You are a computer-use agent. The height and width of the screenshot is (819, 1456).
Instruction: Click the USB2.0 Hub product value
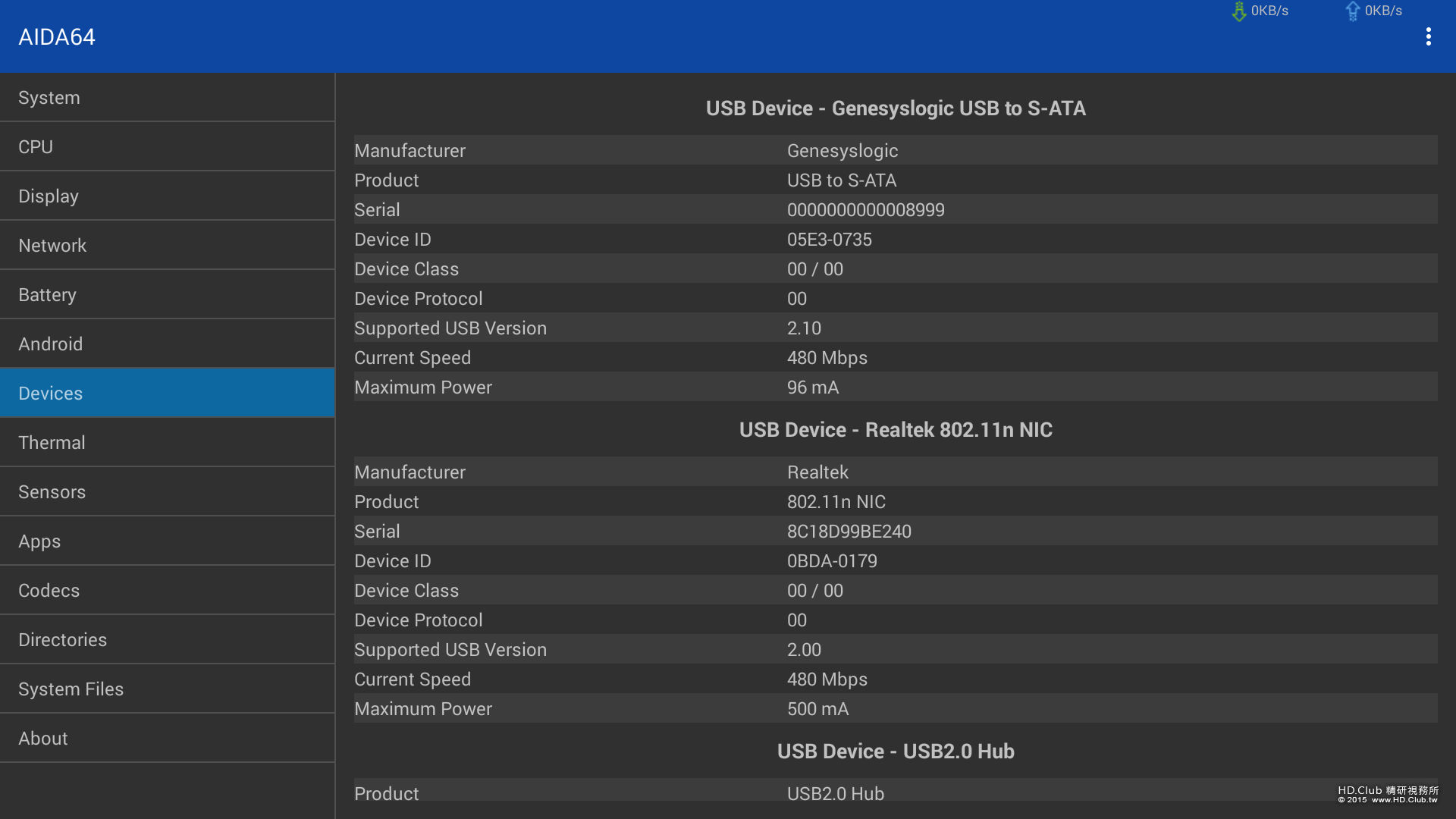(x=836, y=794)
